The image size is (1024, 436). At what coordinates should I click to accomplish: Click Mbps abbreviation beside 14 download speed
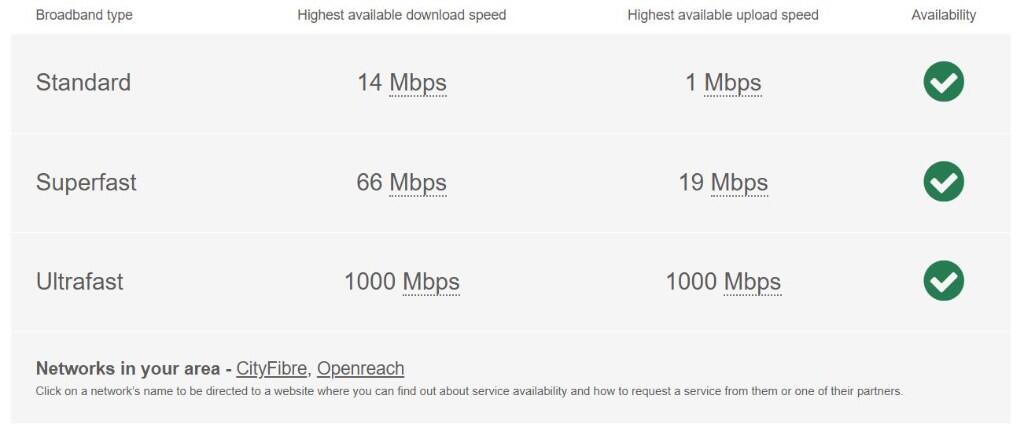(x=418, y=83)
